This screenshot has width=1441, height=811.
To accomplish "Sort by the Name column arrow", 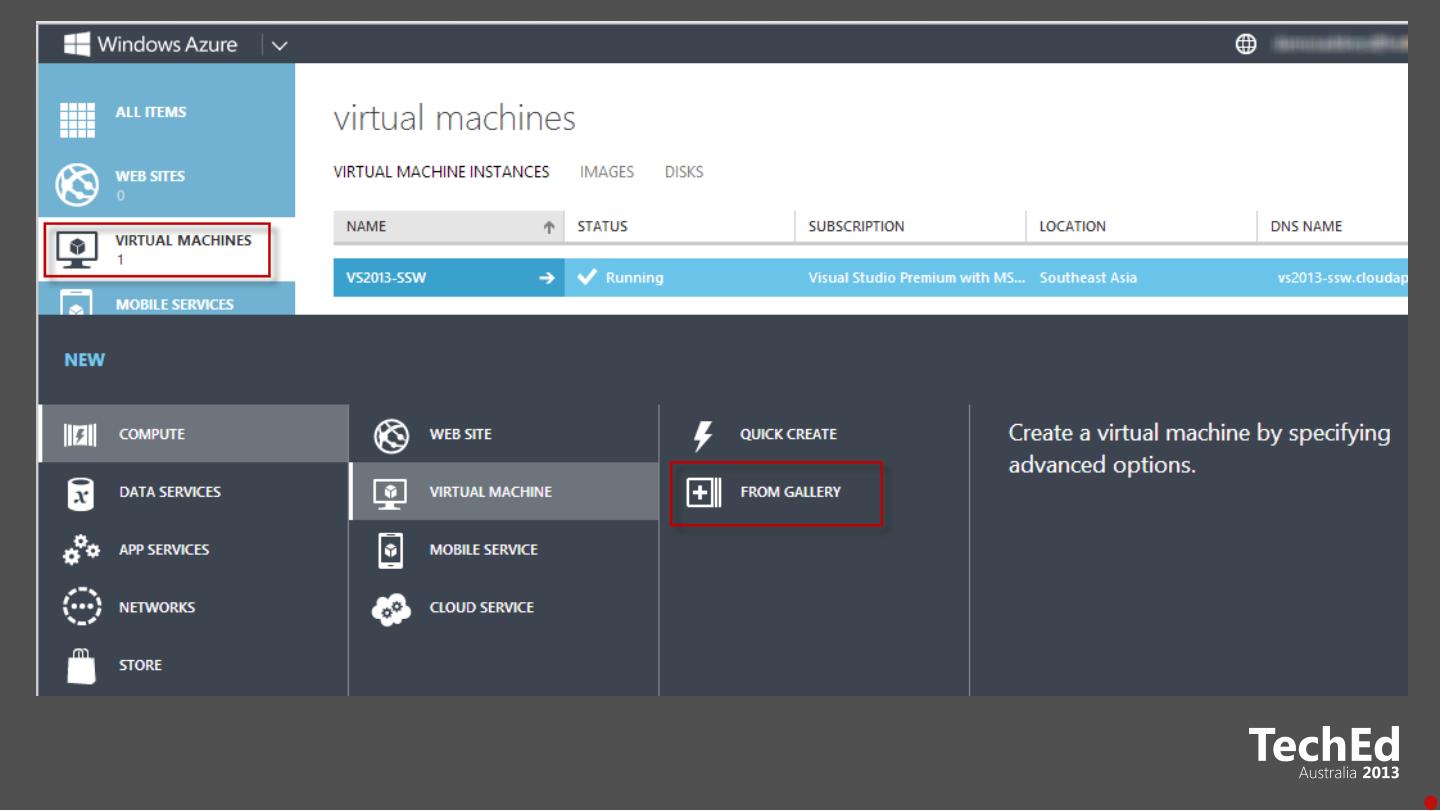I will click(548, 227).
